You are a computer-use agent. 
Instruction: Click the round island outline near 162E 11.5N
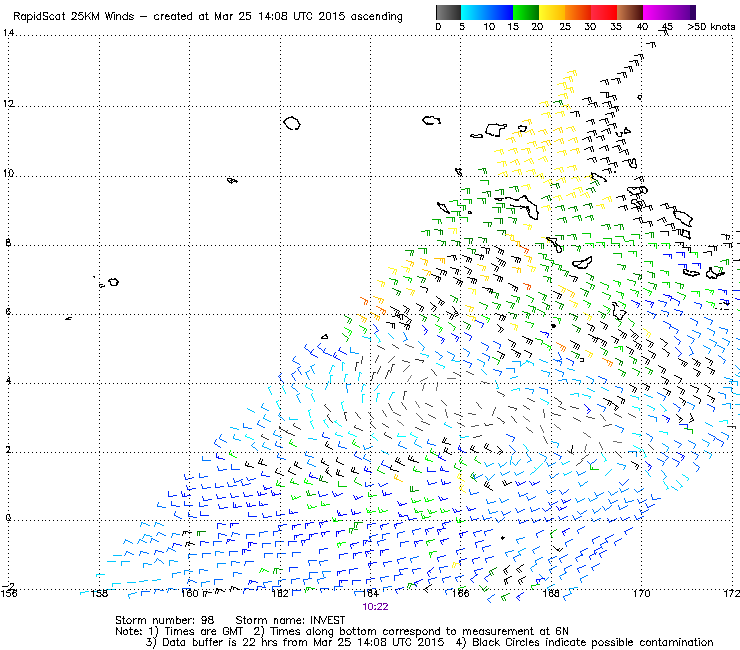292,124
